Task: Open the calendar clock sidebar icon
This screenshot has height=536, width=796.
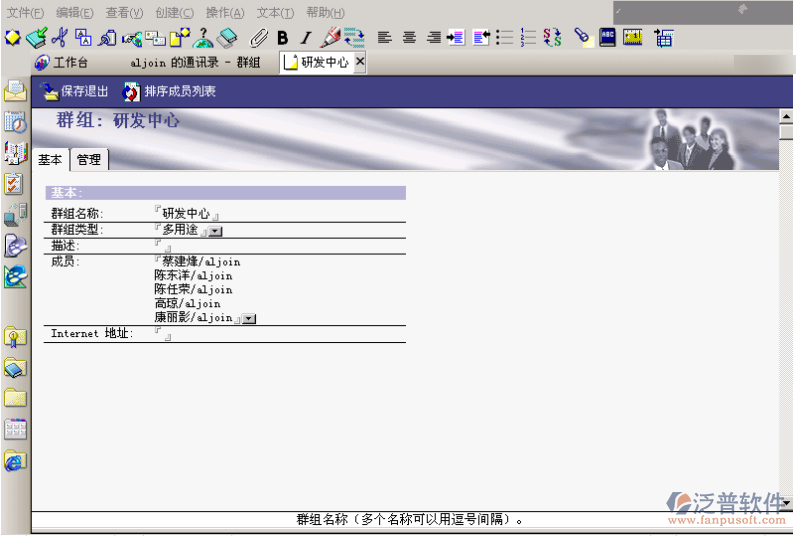Action: (x=15, y=122)
